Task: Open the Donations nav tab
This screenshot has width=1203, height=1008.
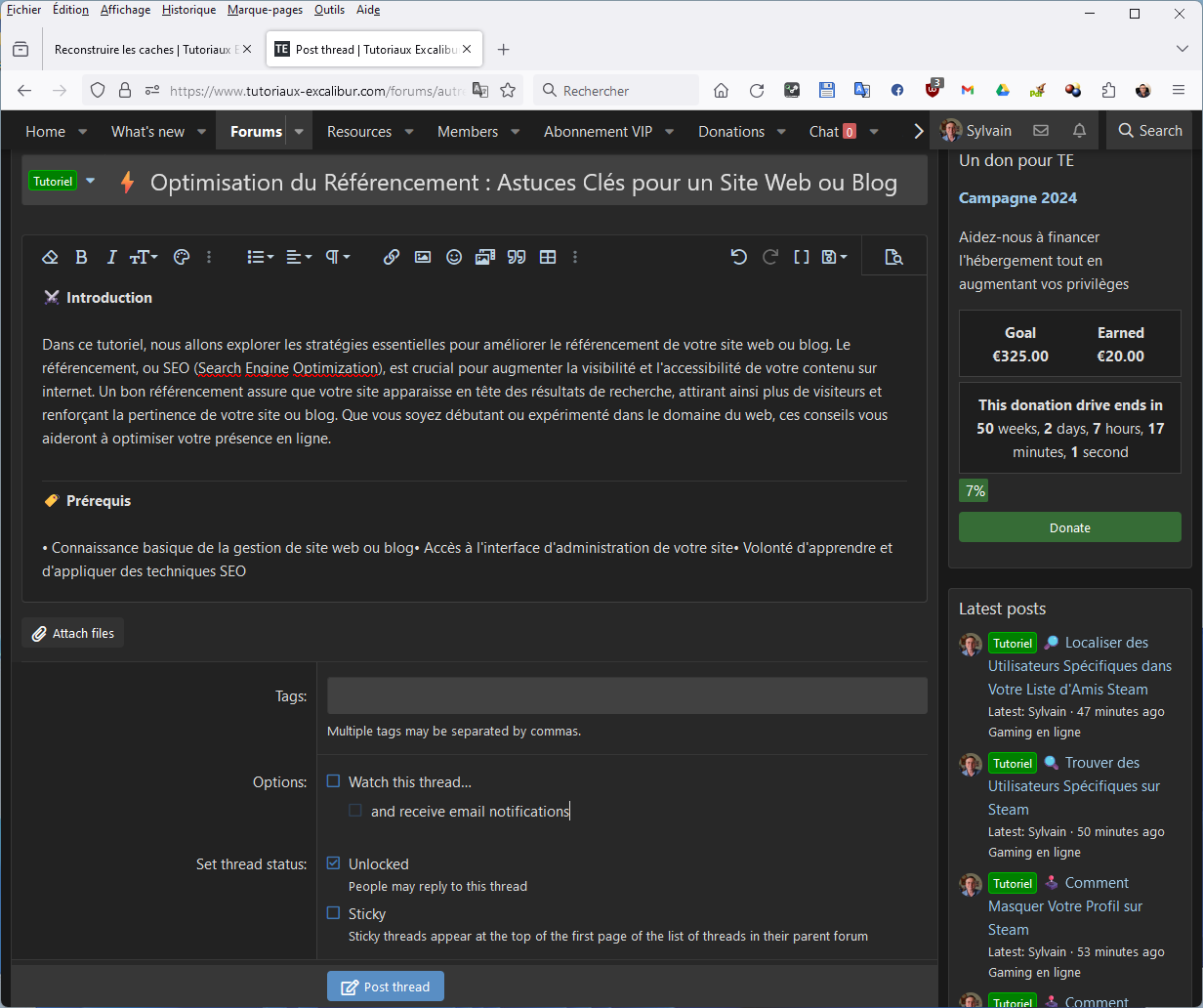Action: (x=731, y=131)
